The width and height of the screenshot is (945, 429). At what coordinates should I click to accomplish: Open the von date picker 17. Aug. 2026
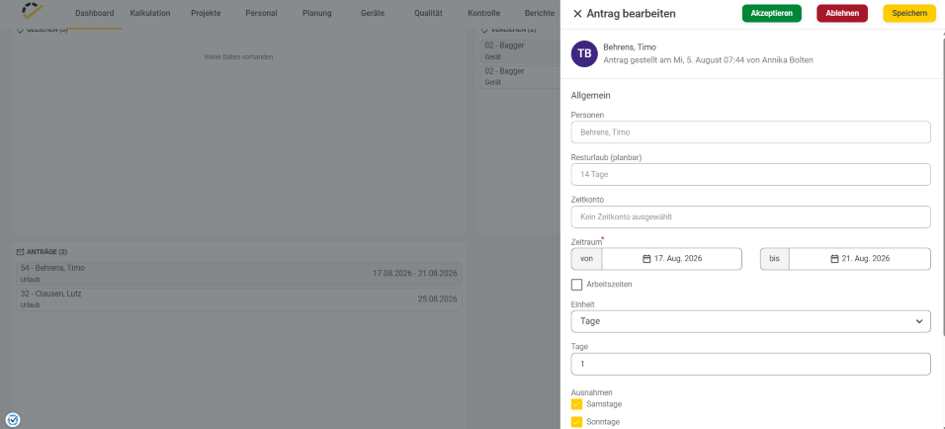click(x=671, y=258)
